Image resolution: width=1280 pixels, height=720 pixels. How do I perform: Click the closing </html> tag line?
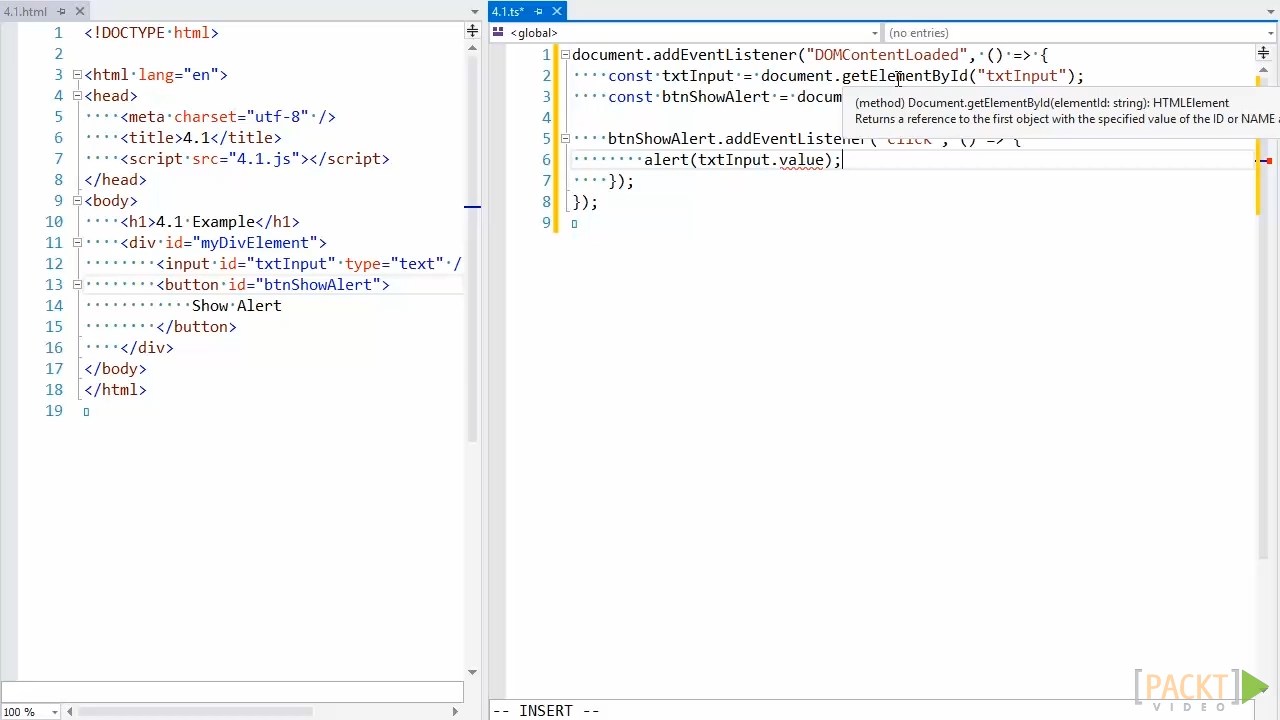click(x=115, y=390)
